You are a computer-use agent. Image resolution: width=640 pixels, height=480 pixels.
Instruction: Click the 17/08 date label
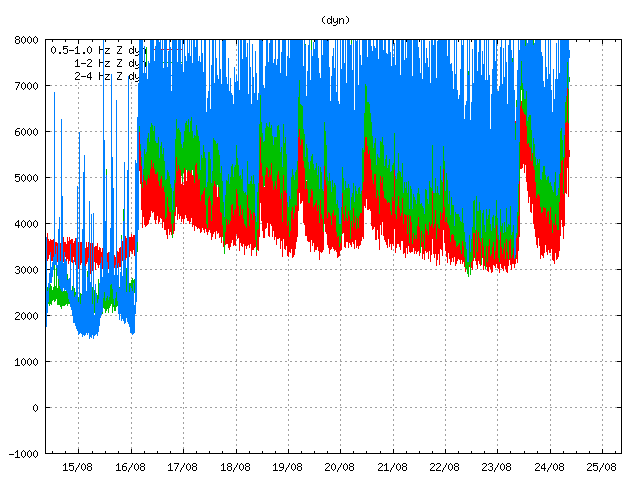coord(183,466)
